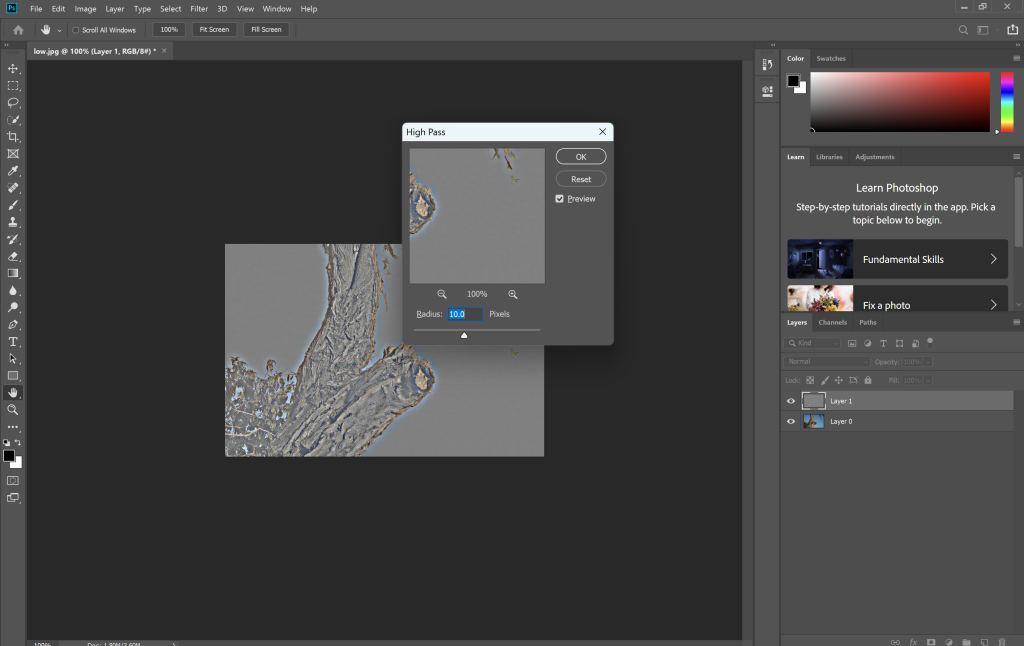Open the Opacity dropdown arrow

[x=928, y=362]
